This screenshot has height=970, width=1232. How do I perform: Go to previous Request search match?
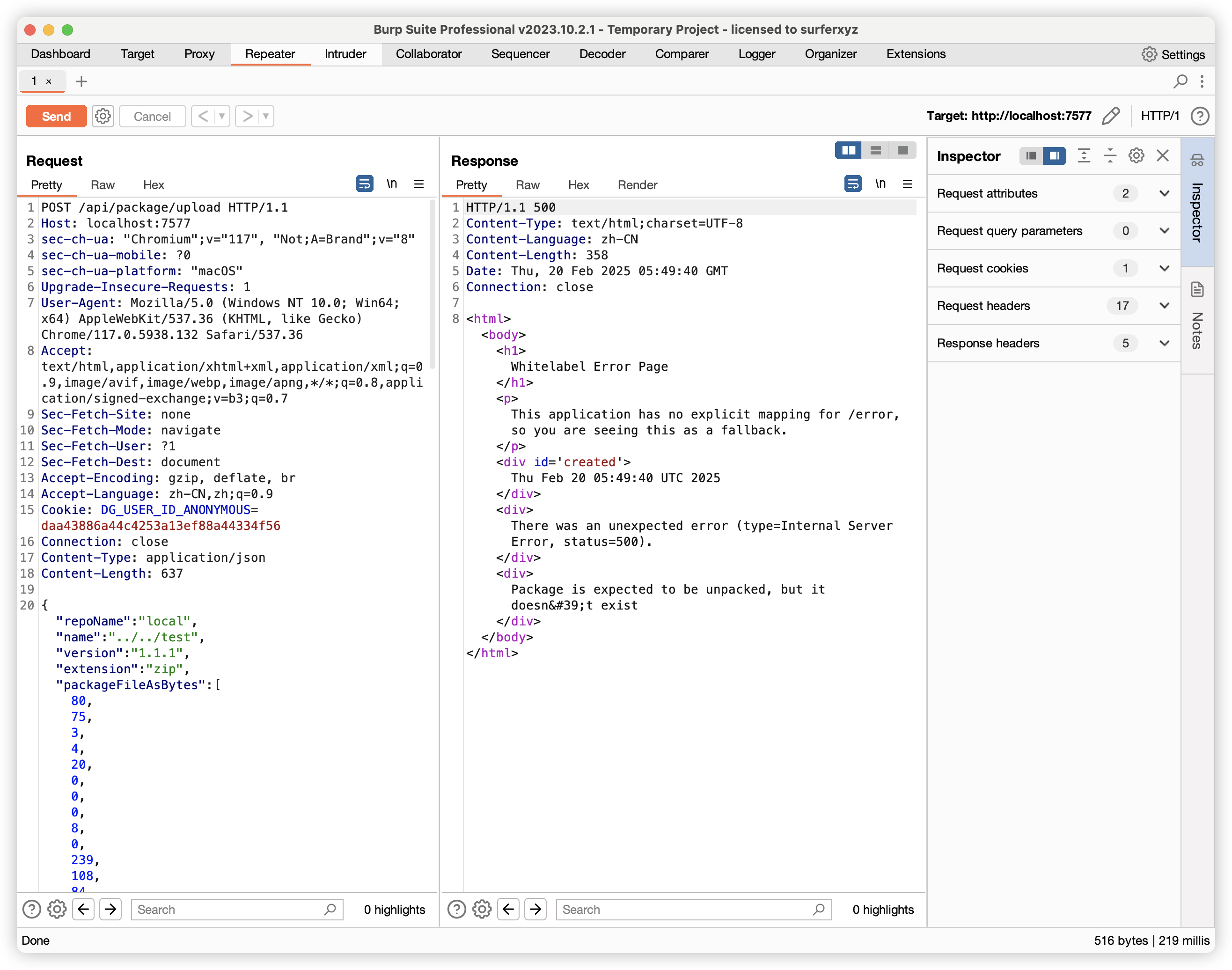83,909
